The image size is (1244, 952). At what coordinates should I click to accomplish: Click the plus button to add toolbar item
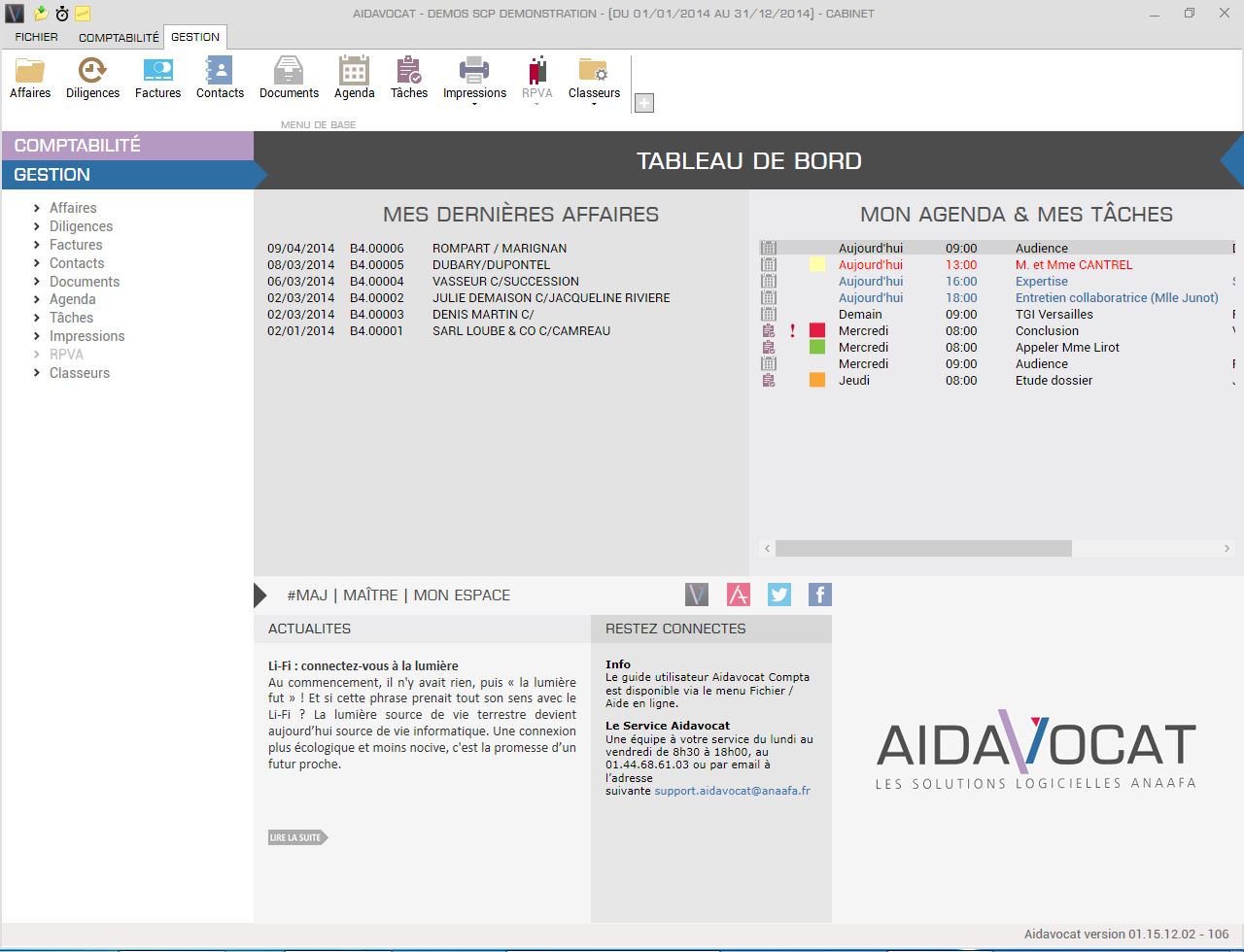pos(643,103)
